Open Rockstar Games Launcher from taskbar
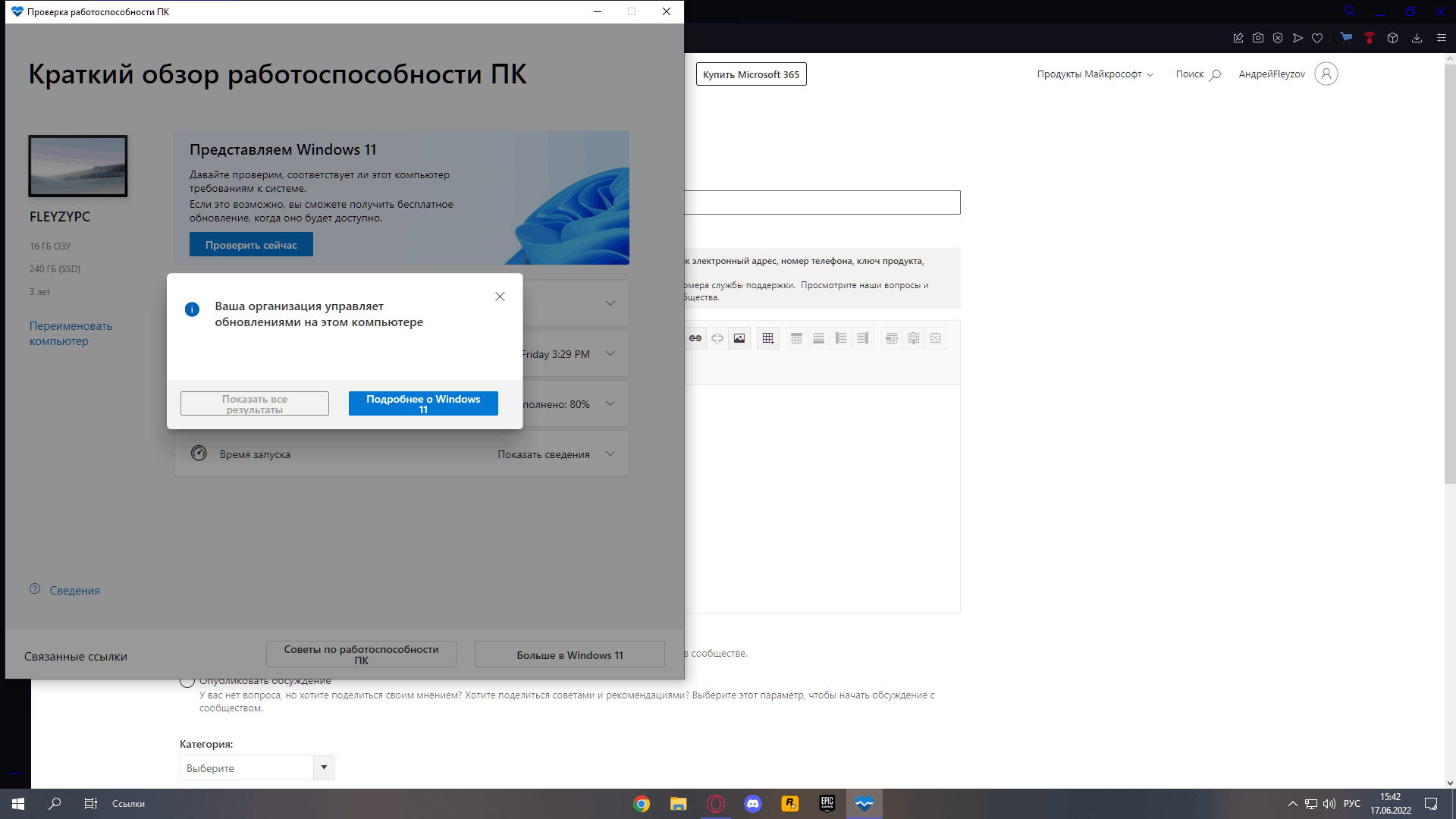The height and width of the screenshot is (819, 1456). coord(789,804)
